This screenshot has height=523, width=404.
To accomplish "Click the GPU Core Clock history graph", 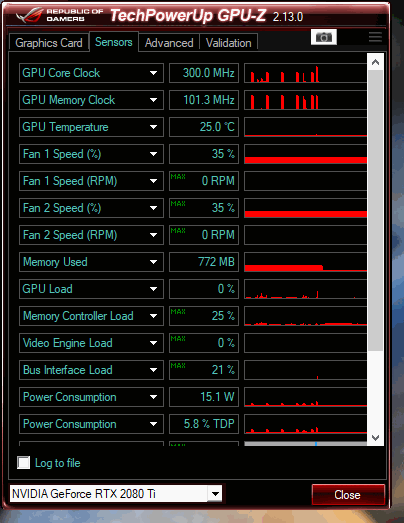I will (306, 73).
